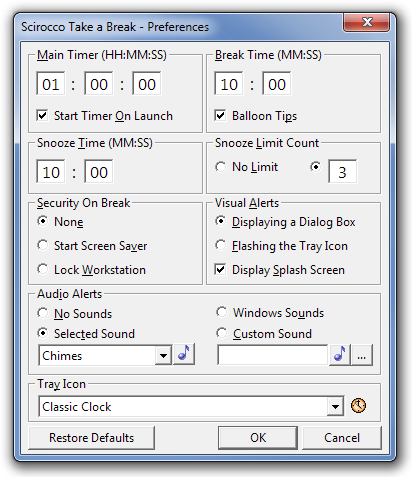Click the custom sound path field
The image size is (412, 477).
(273, 355)
